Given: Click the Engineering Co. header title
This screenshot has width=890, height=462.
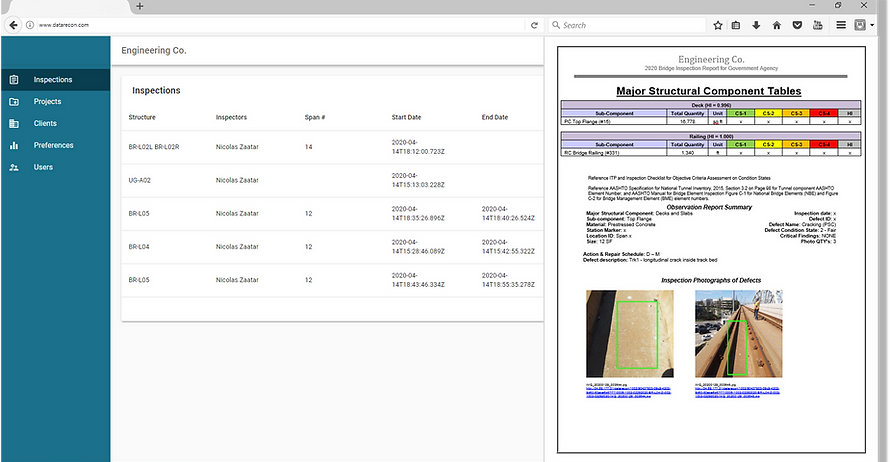Looking at the screenshot, I should click(x=154, y=51).
